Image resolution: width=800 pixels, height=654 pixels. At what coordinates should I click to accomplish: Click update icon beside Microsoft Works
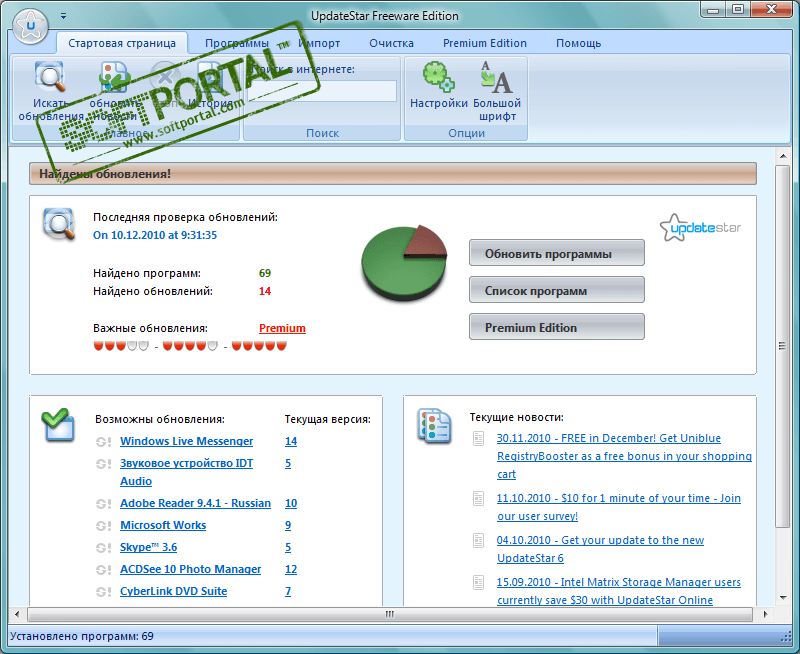click(x=104, y=525)
